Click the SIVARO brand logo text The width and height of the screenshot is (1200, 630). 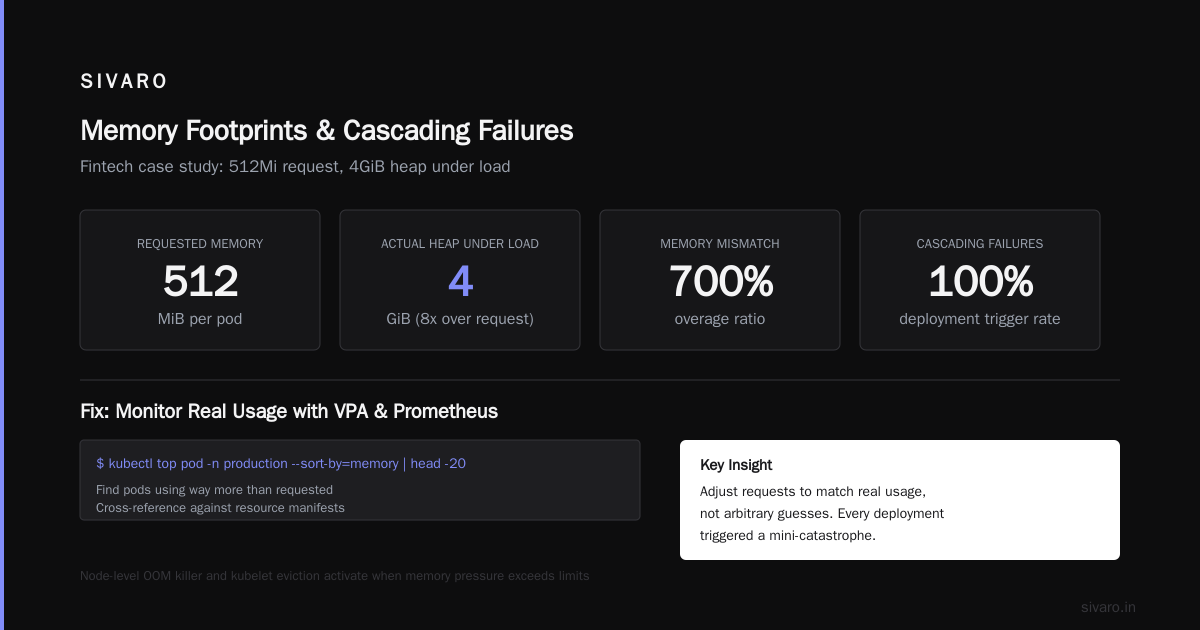[x=124, y=82]
